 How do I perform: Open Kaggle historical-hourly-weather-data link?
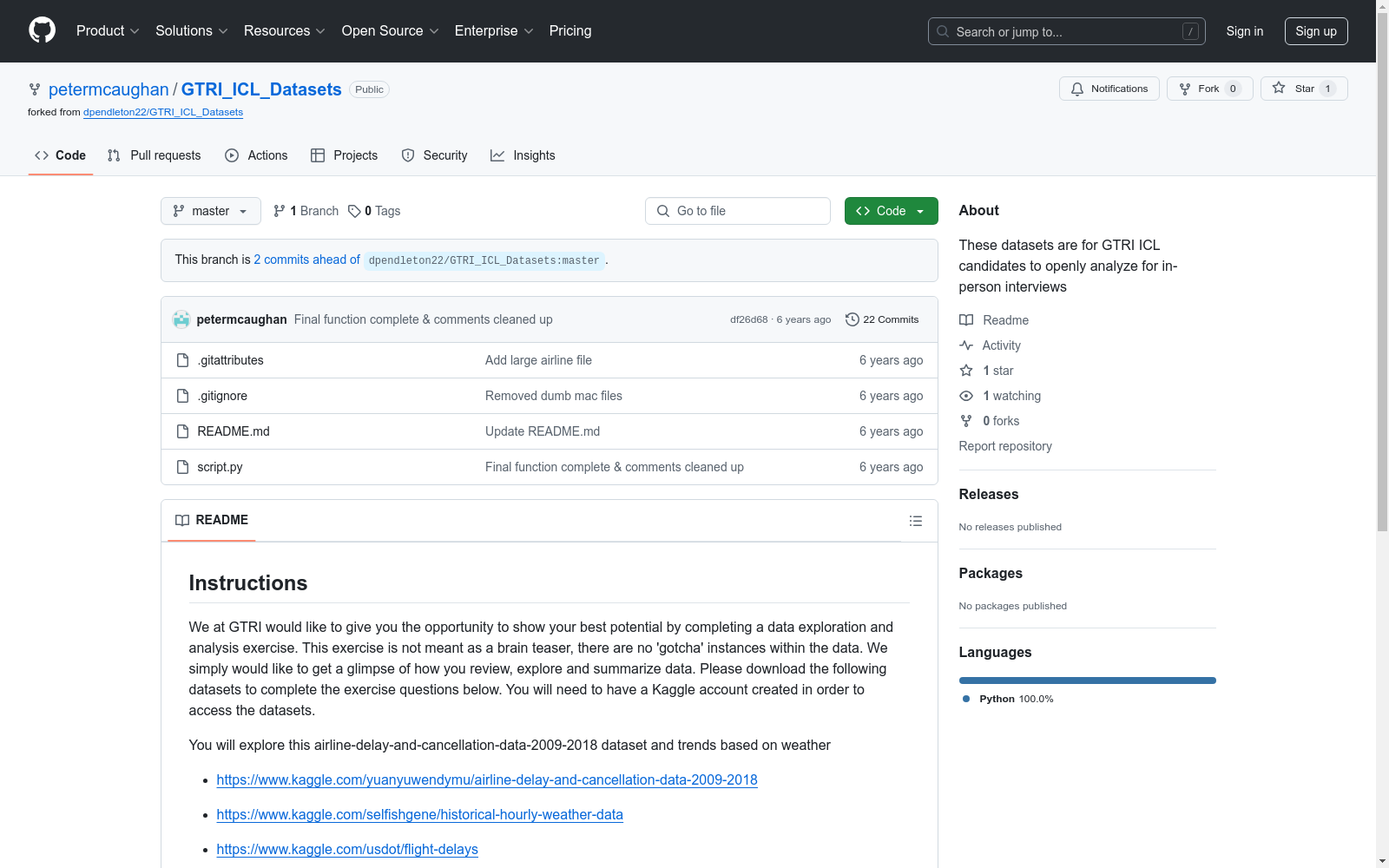coord(420,814)
